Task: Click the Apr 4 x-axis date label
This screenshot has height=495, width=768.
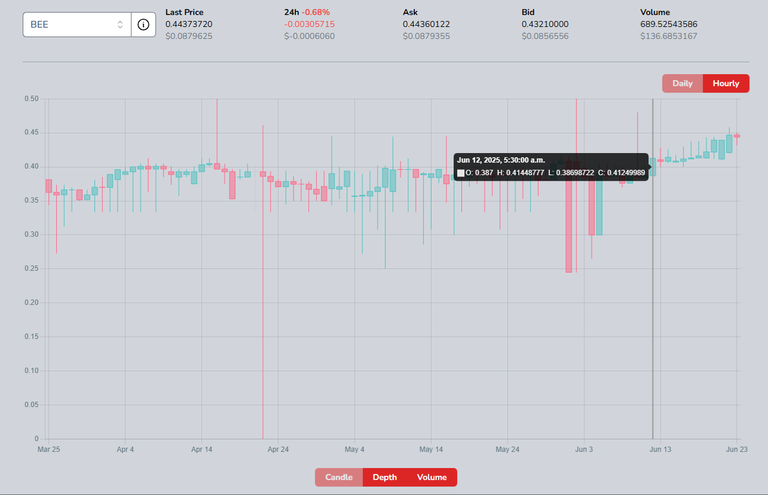Action: [125, 449]
